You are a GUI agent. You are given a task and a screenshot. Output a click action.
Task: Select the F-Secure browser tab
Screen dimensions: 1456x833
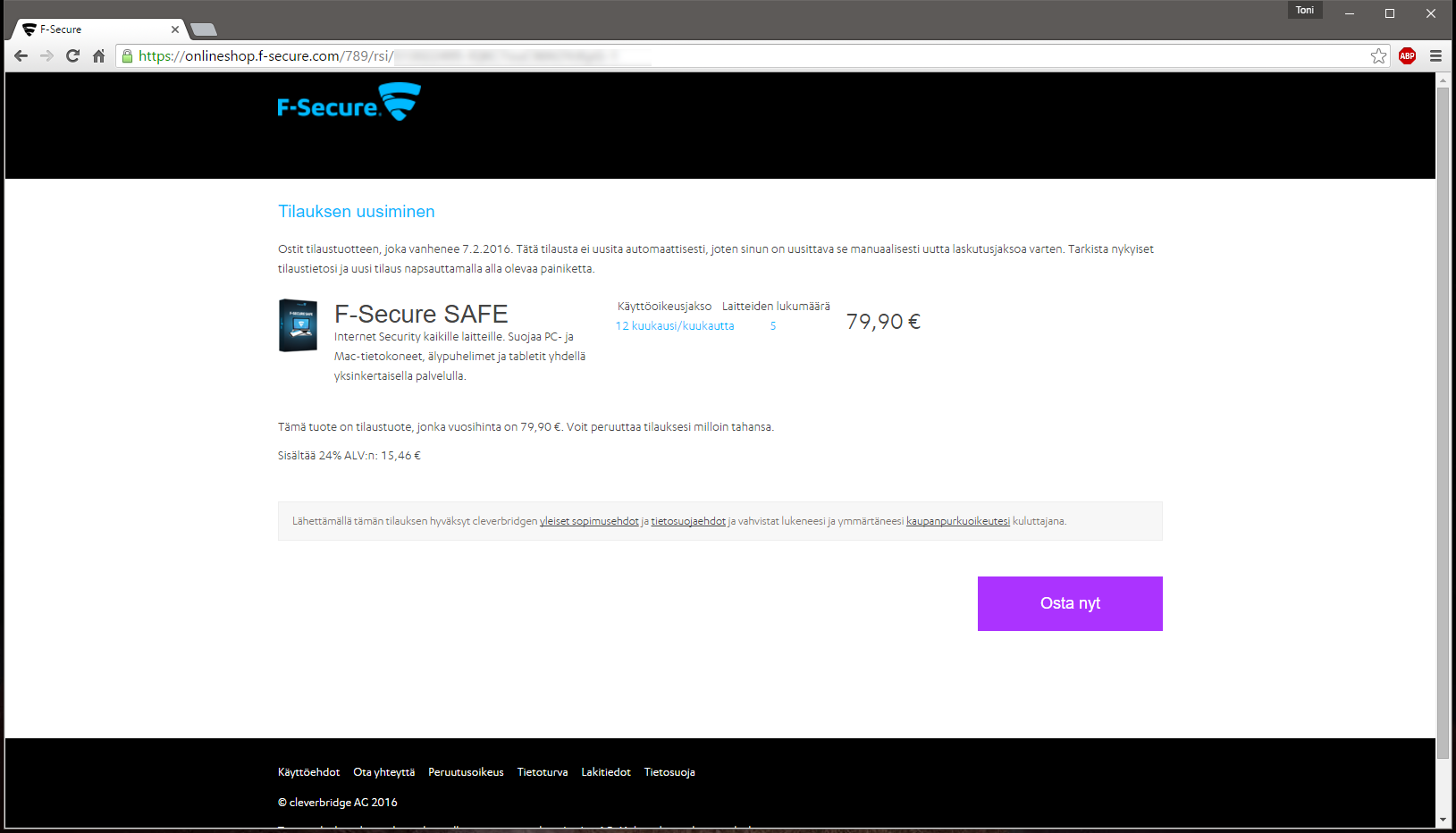[98, 29]
